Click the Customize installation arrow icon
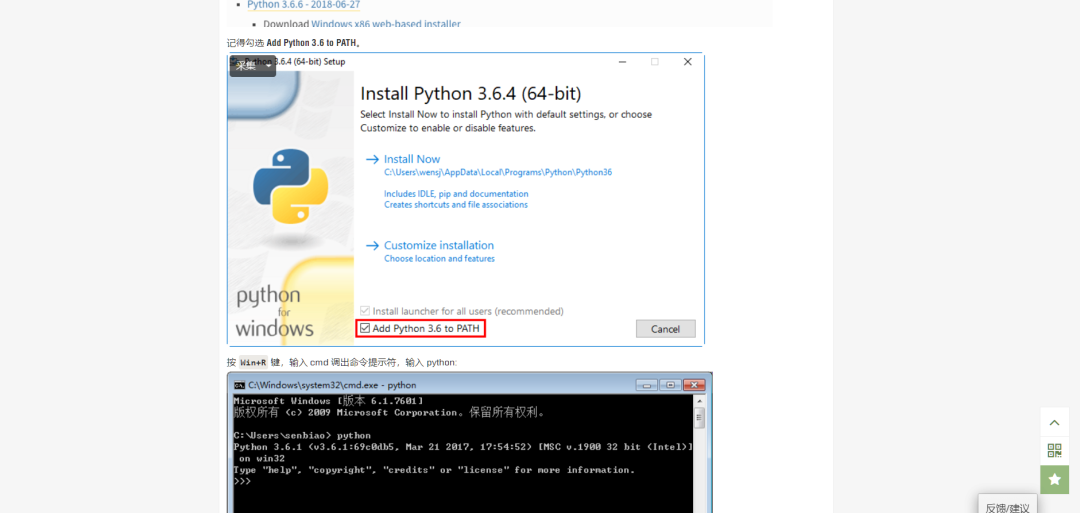The width and height of the screenshot is (1080, 513). click(372, 246)
